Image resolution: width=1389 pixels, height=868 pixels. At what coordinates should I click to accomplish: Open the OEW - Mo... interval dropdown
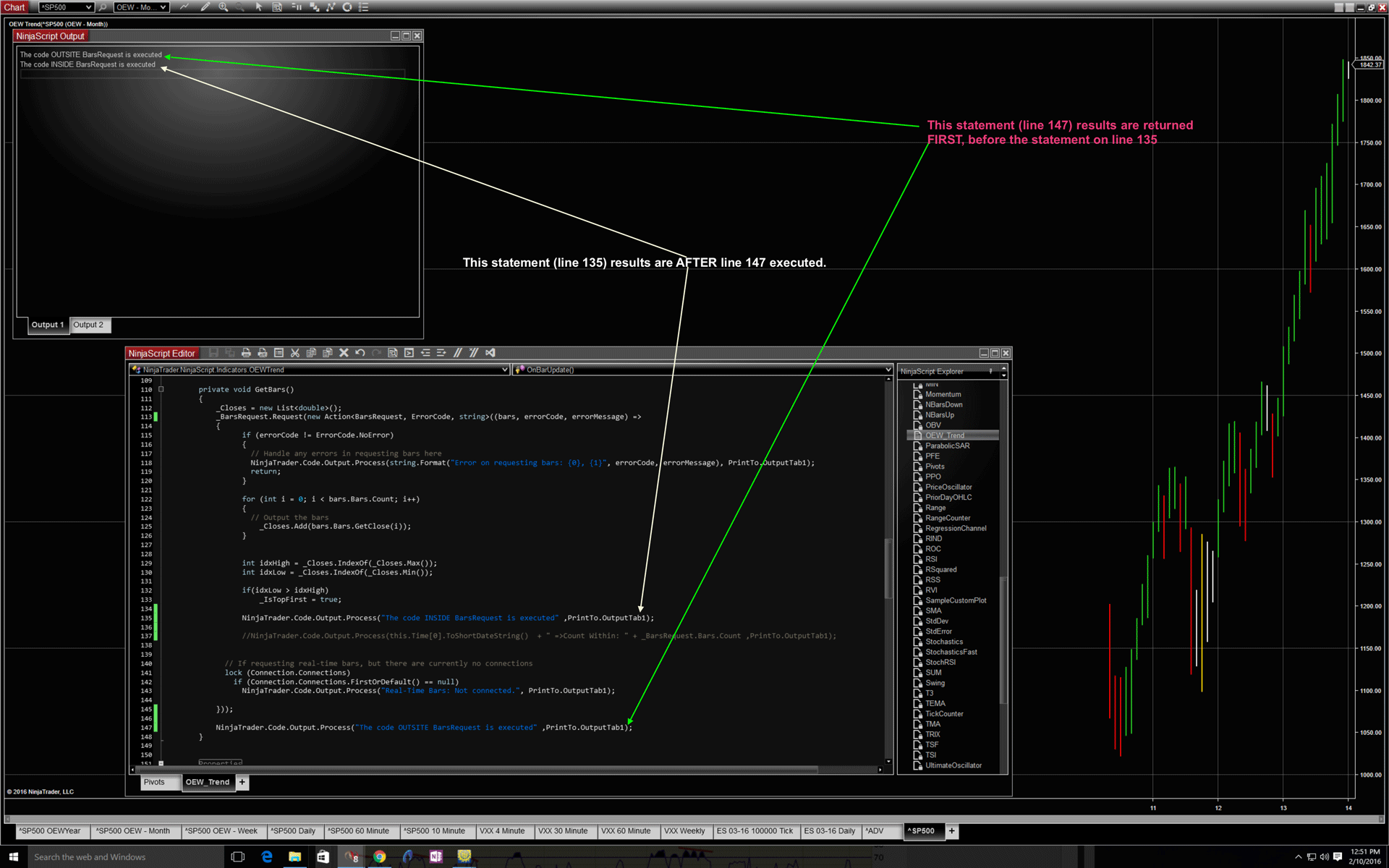point(163,7)
